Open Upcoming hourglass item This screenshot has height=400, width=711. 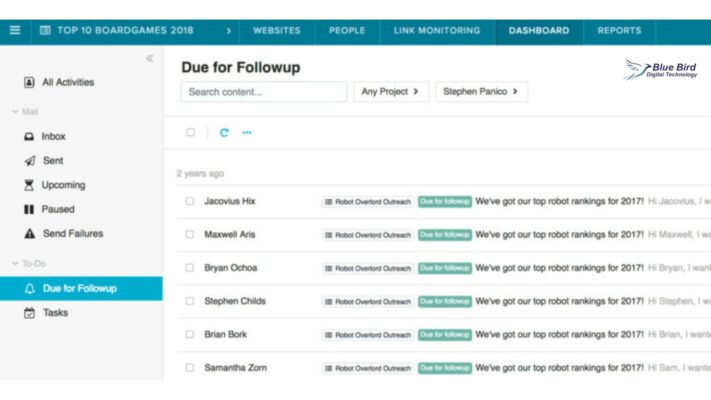(62, 185)
